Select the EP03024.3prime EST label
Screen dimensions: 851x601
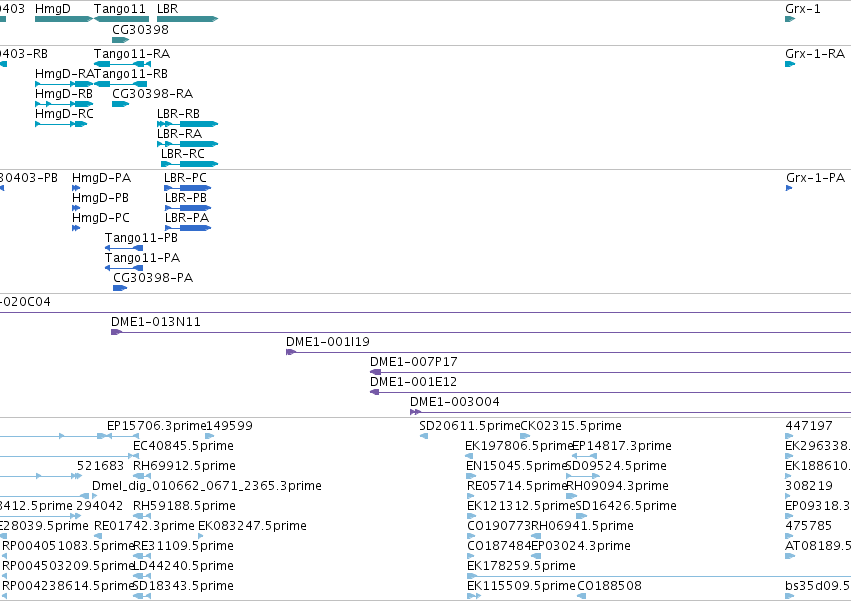pos(581,547)
